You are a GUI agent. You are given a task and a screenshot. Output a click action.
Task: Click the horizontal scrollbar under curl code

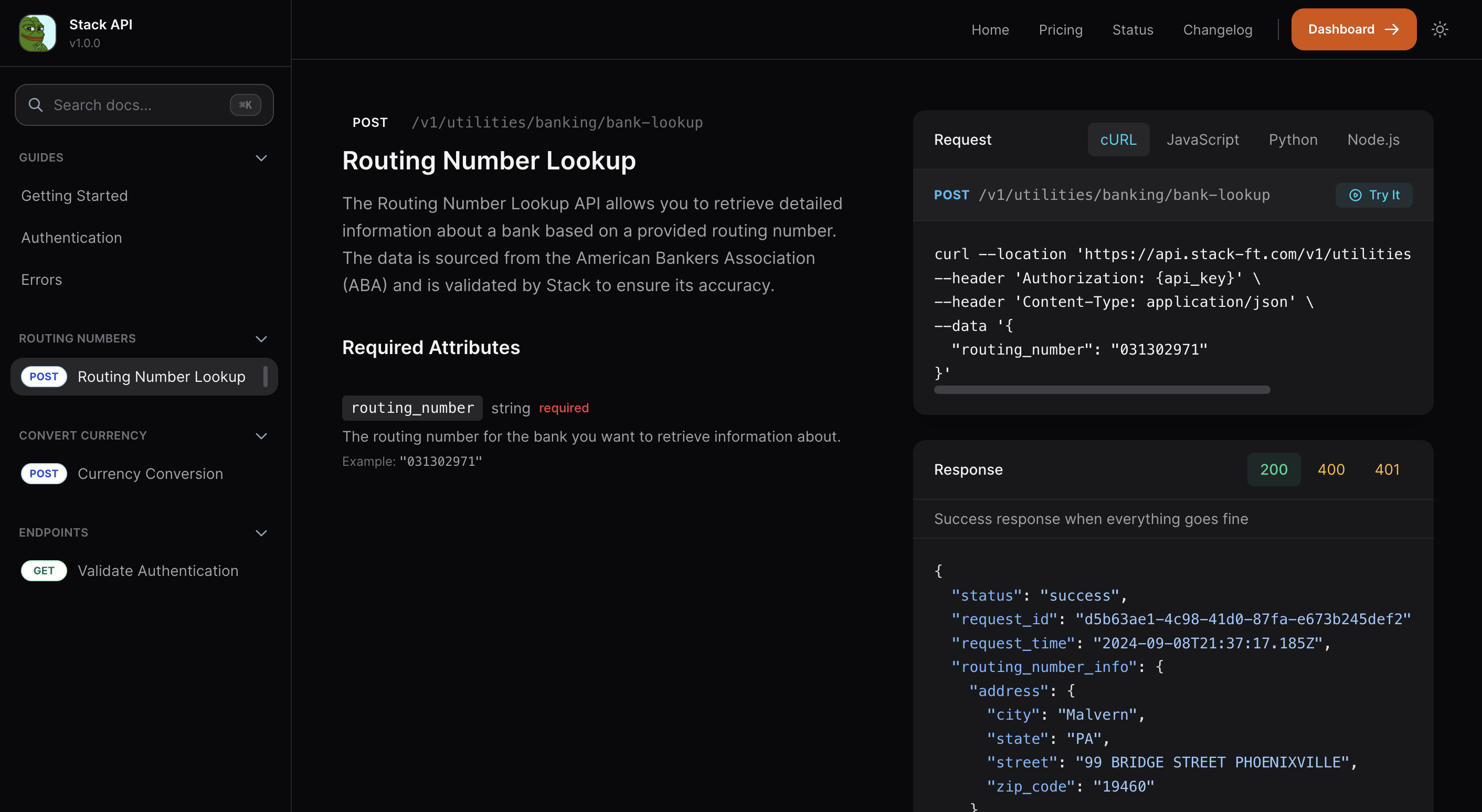click(1102, 390)
